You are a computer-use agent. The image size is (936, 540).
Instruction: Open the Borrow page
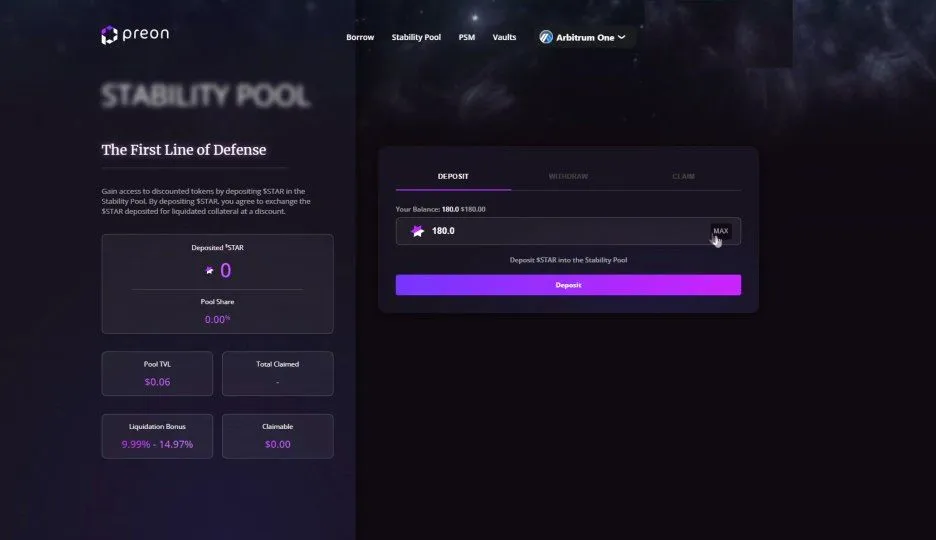click(360, 37)
